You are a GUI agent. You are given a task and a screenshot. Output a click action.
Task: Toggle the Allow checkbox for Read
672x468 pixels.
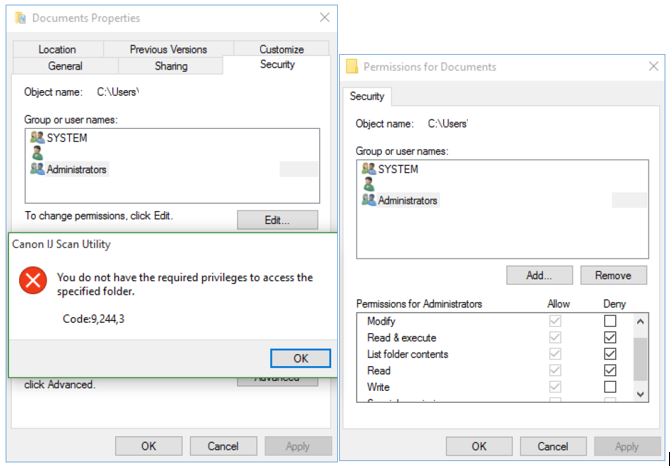click(555, 370)
